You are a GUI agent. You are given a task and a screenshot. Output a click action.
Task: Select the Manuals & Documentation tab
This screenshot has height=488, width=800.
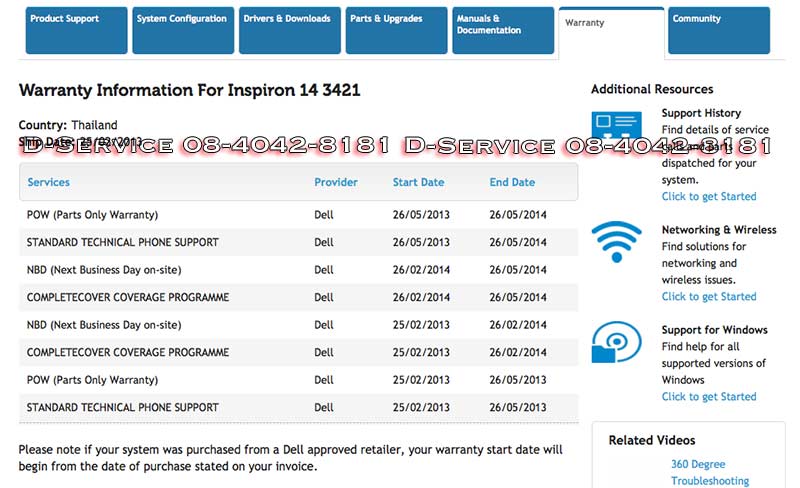point(502,30)
